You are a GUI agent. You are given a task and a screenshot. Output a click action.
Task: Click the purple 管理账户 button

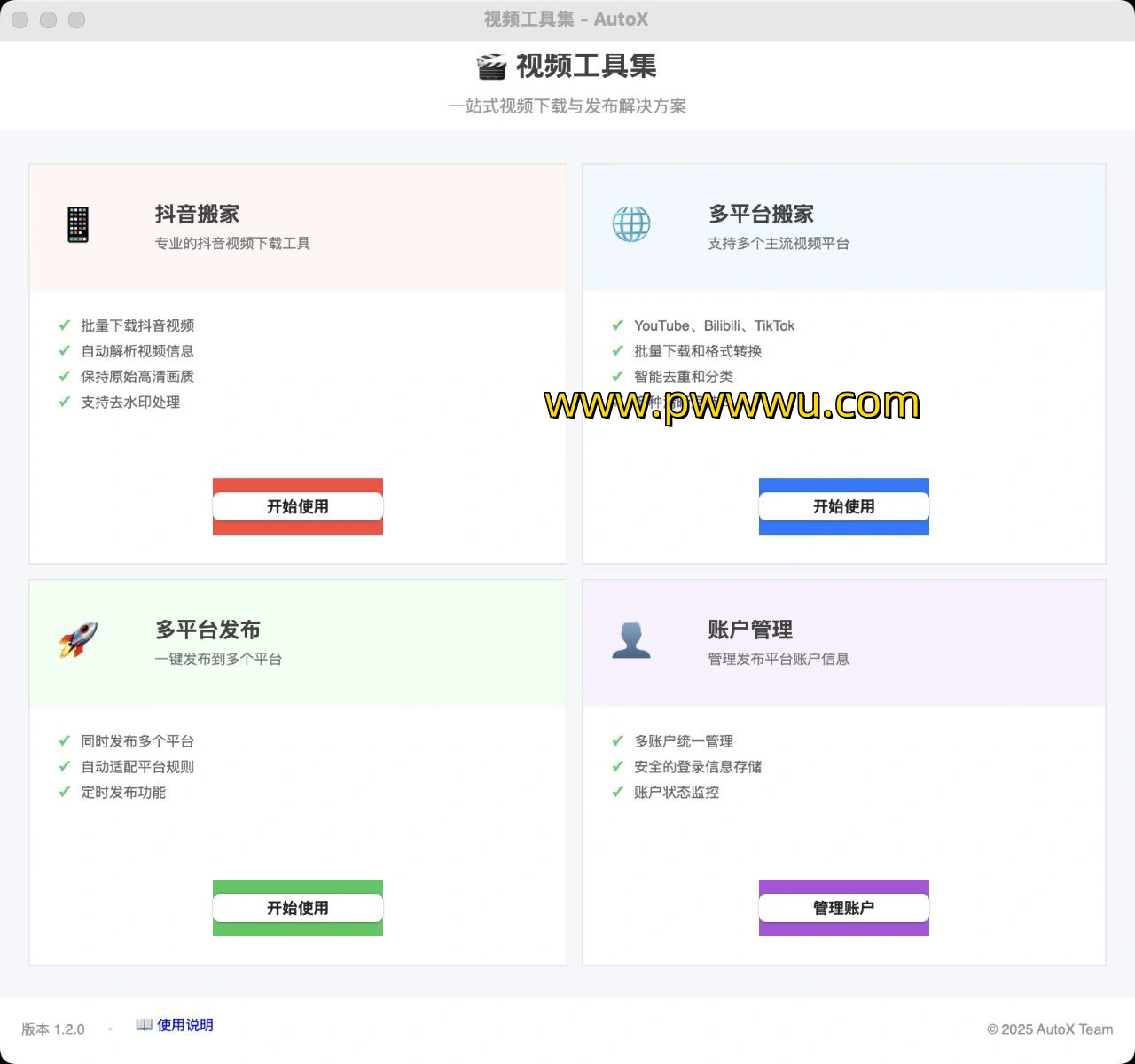[x=844, y=908]
